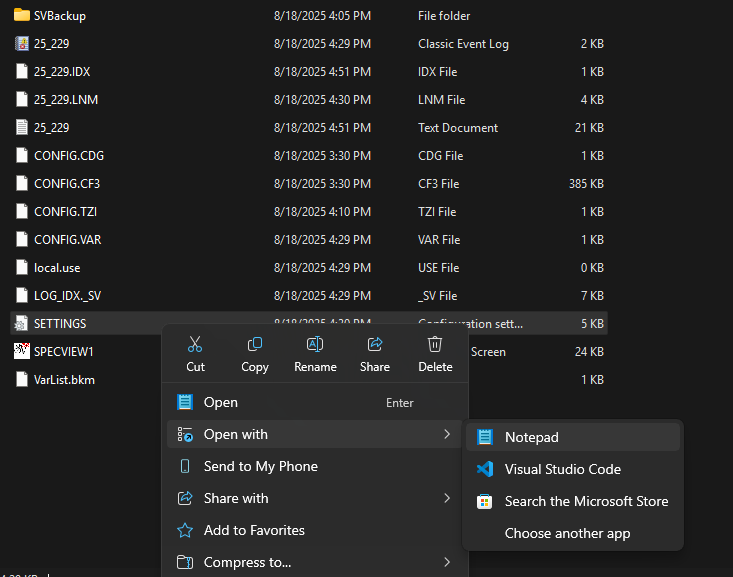This screenshot has height=577, width=733.
Task: Select Add to Favorites
Action: [x=254, y=530]
